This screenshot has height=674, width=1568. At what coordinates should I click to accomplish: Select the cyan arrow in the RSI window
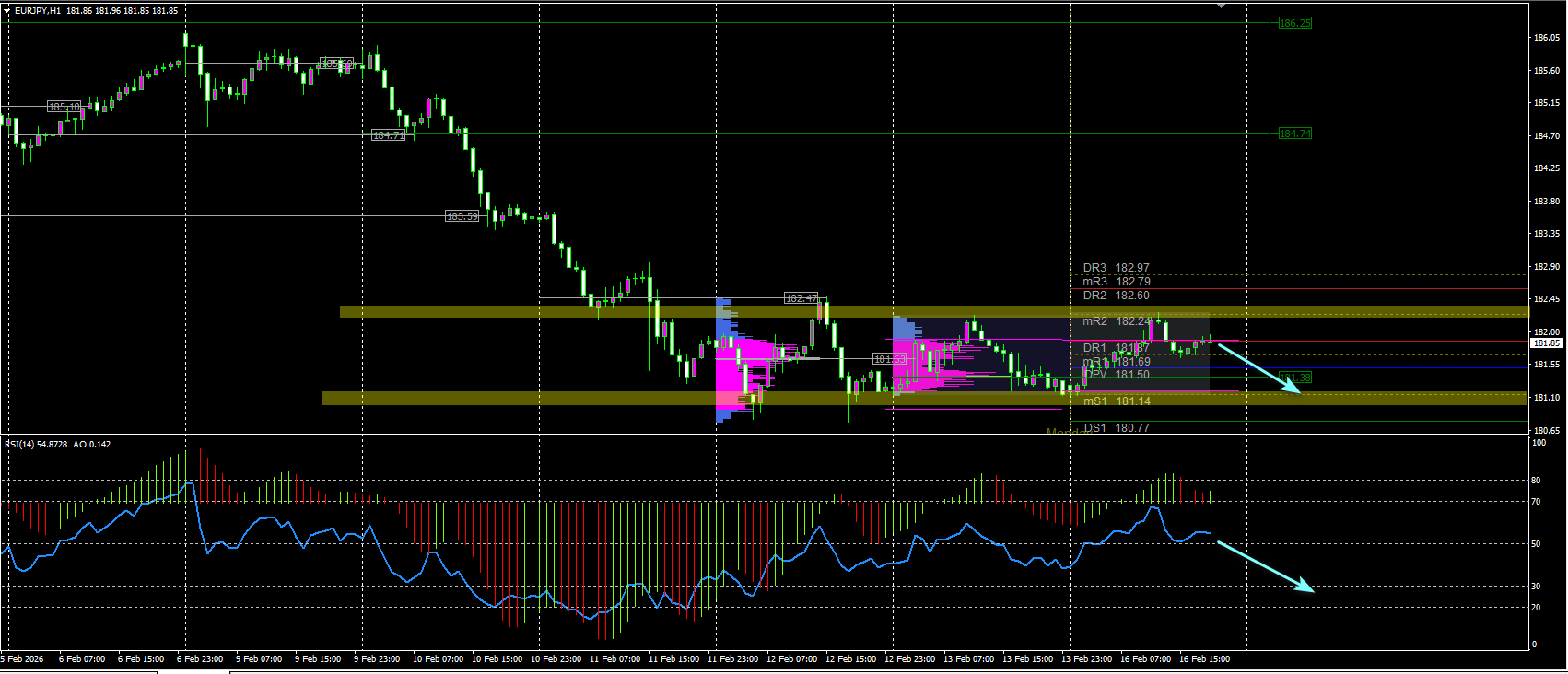1265,566
